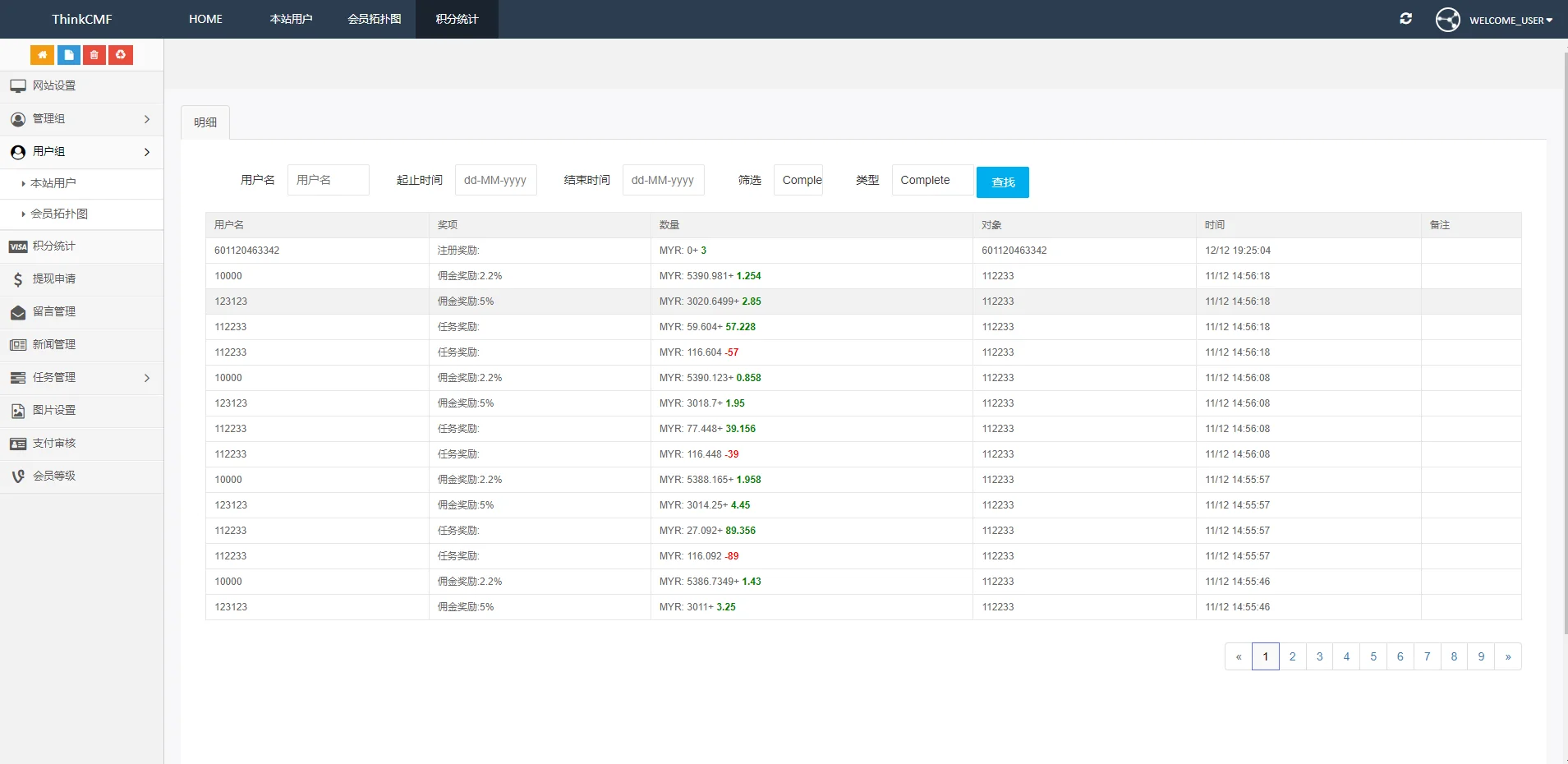Open the 类型 Complete dropdown
The width and height of the screenshot is (1568, 764).
[932, 180]
